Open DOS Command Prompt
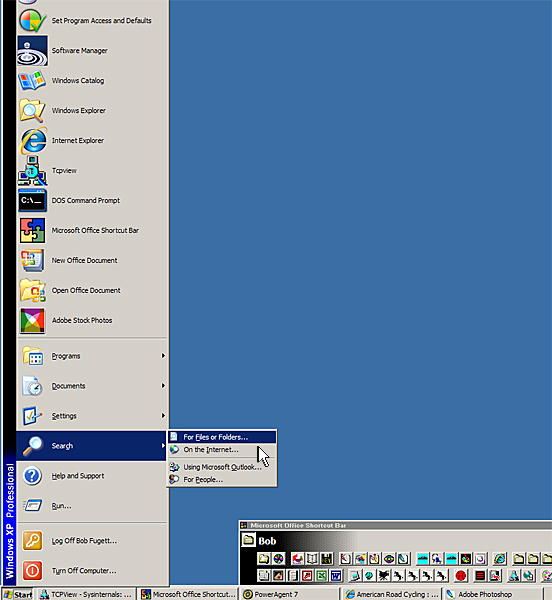The height and width of the screenshot is (600, 552). [x=92, y=200]
